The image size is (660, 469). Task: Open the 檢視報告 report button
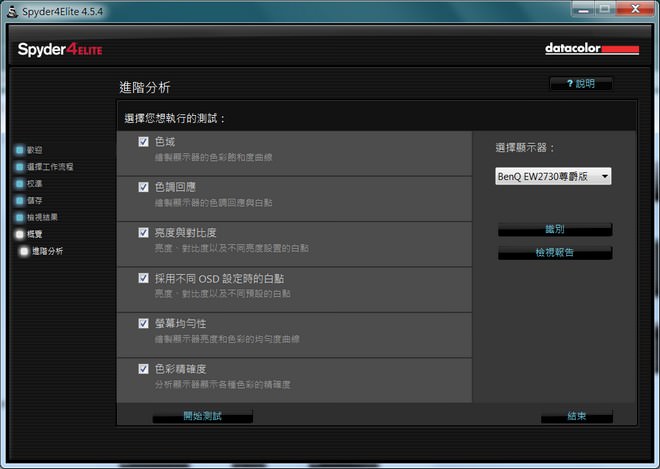point(555,253)
